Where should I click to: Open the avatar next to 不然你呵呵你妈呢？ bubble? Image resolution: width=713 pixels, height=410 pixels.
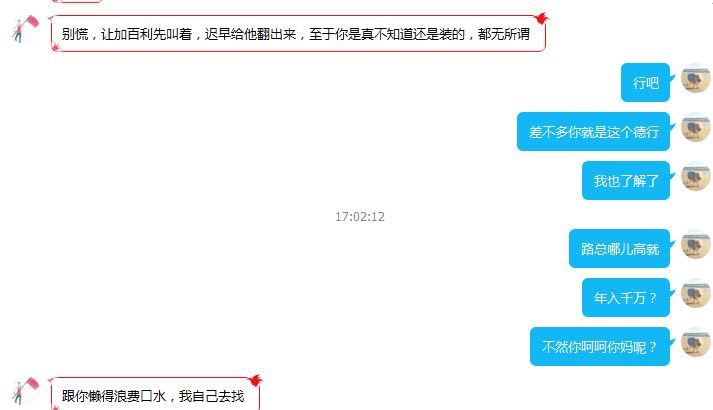696,342
